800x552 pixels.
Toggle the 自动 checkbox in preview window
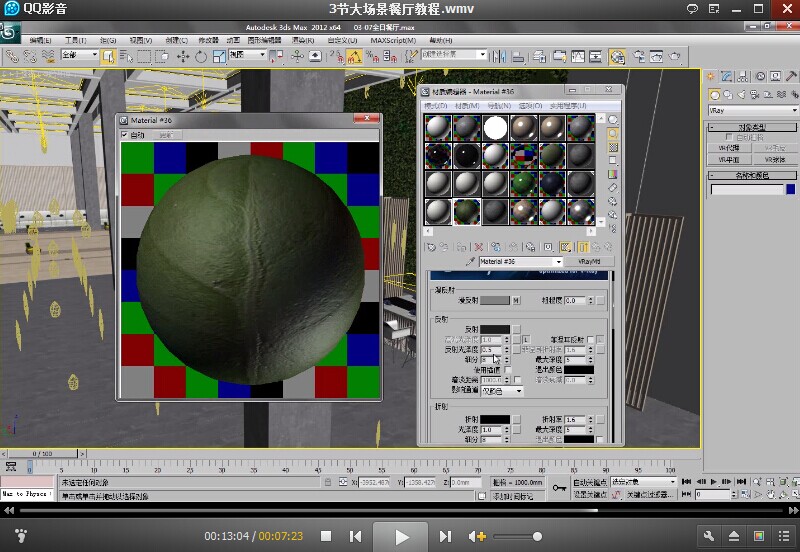[124, 135]
